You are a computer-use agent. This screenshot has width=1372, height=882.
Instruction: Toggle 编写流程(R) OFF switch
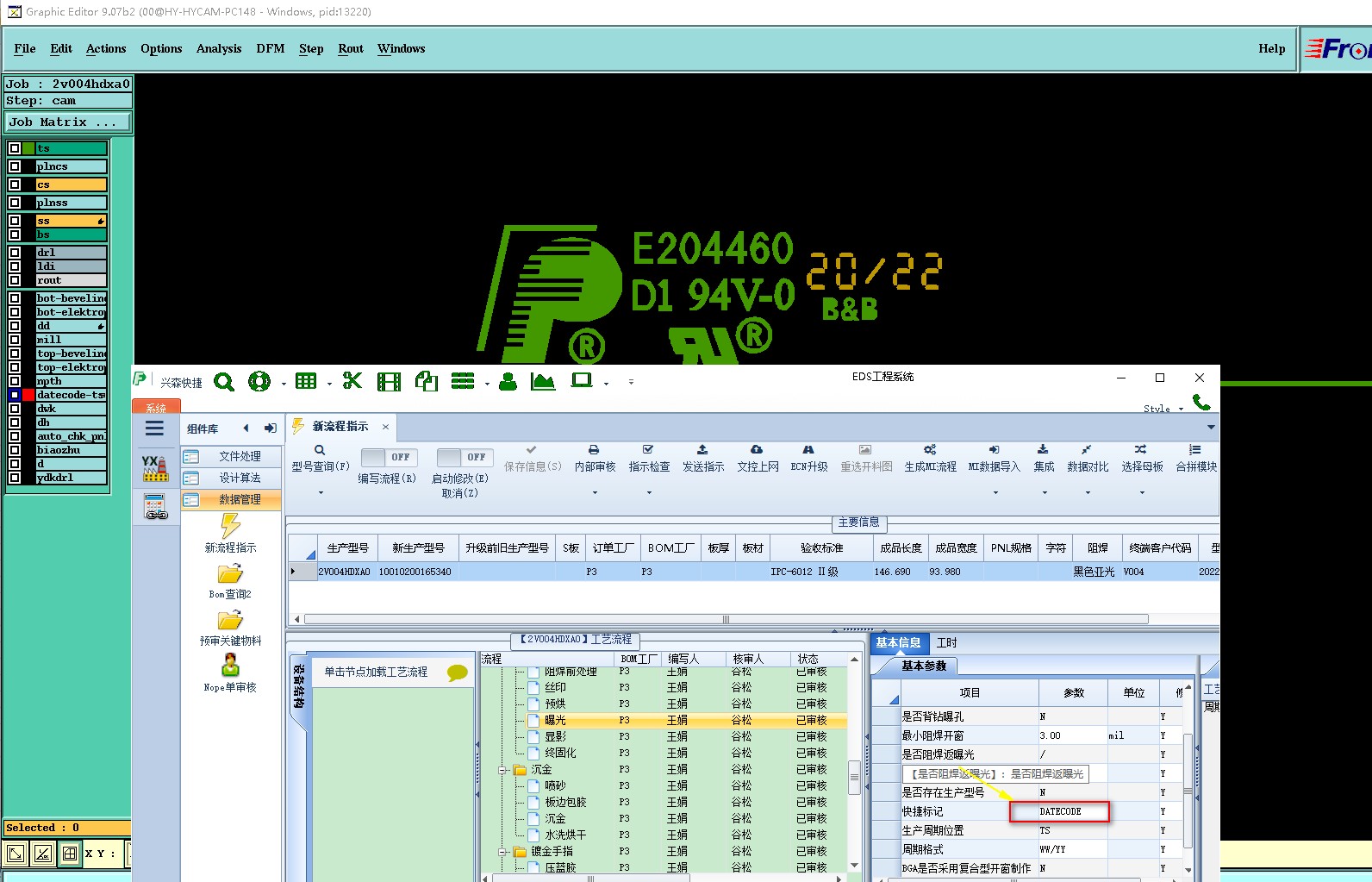click(x=389, y=457)
